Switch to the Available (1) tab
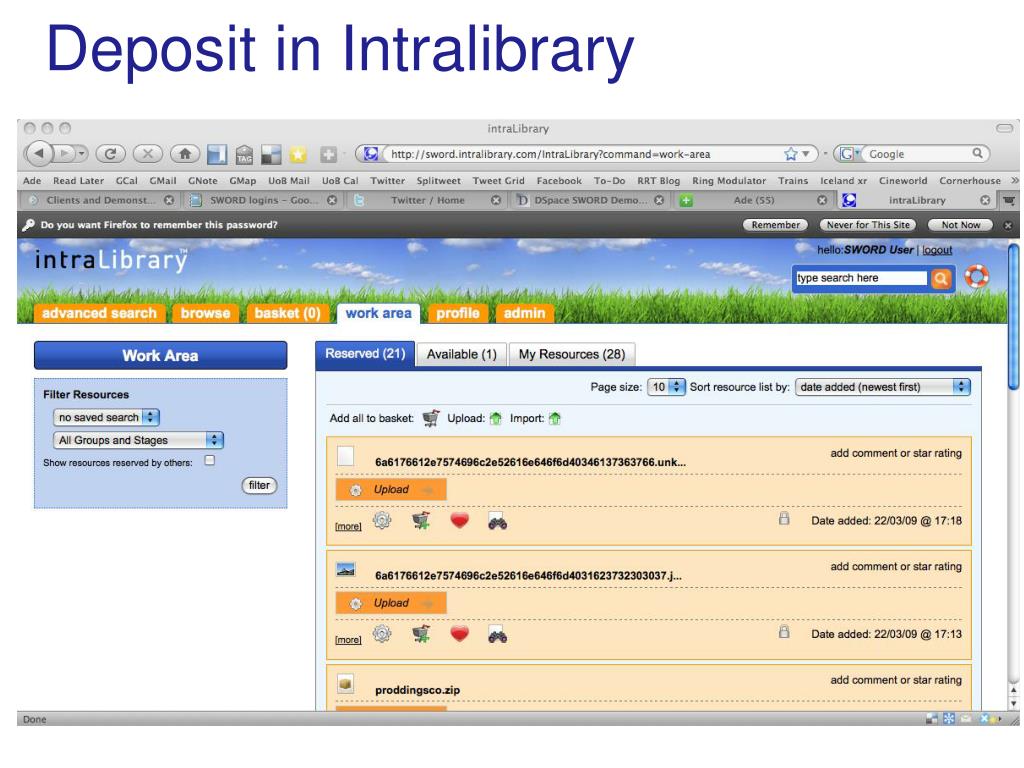 [462, 355]
